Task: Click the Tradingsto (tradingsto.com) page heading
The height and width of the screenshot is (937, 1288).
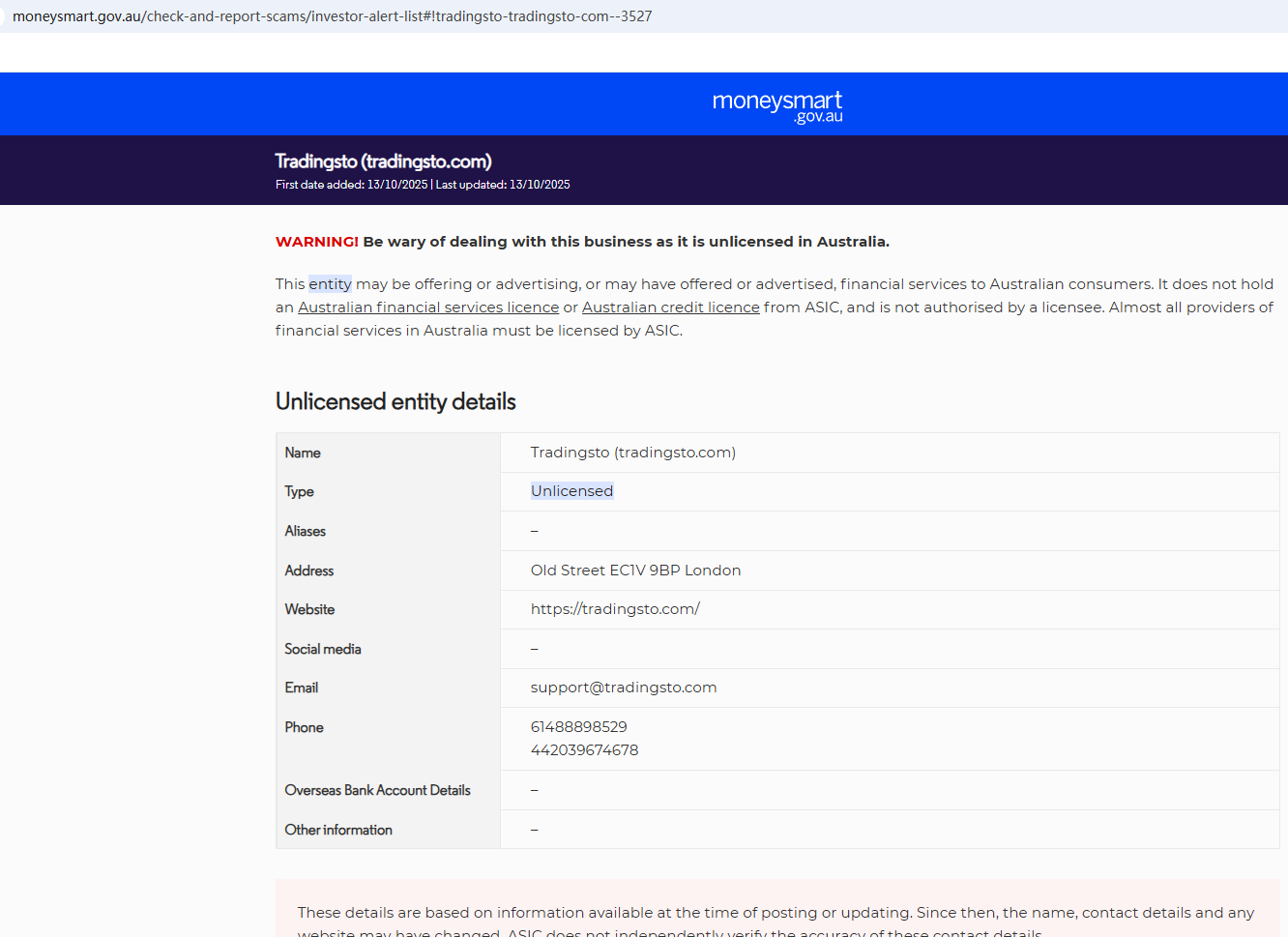Action: [x=383, y=161]
